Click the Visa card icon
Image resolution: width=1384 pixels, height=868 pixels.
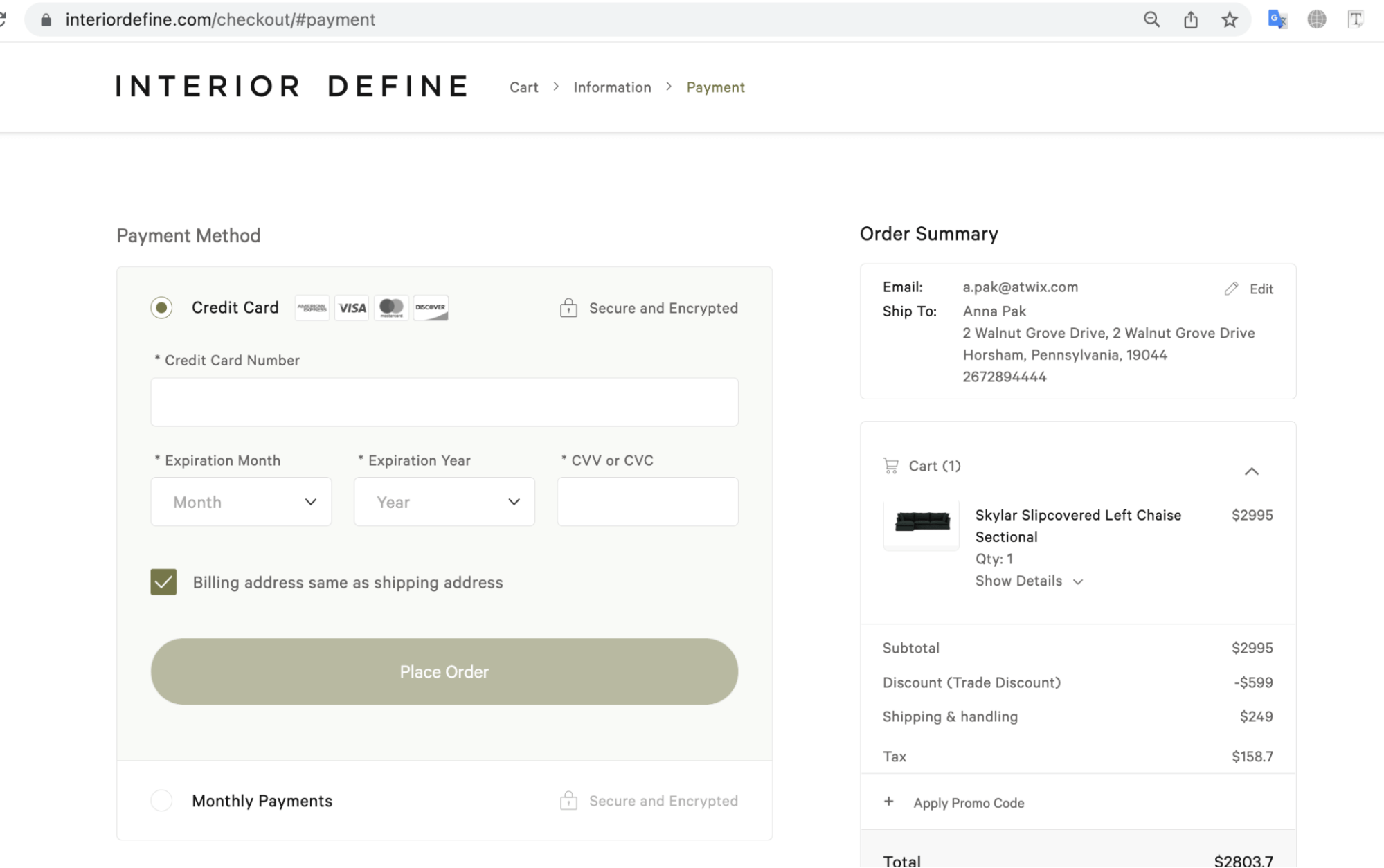tap(352, 308)
